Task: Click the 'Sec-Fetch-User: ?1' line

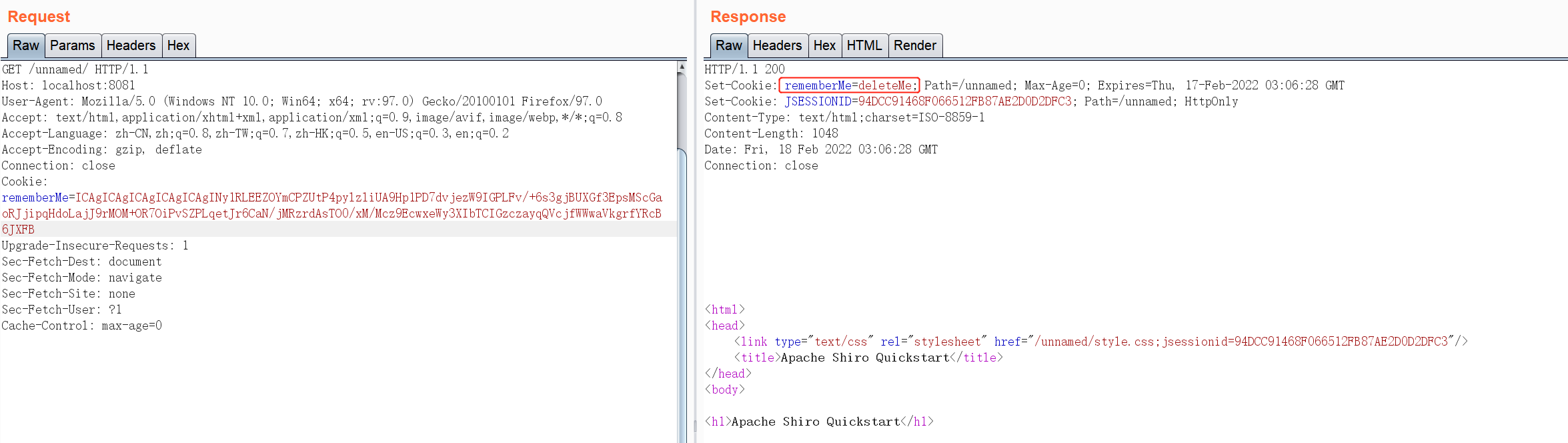Action: 62,310
